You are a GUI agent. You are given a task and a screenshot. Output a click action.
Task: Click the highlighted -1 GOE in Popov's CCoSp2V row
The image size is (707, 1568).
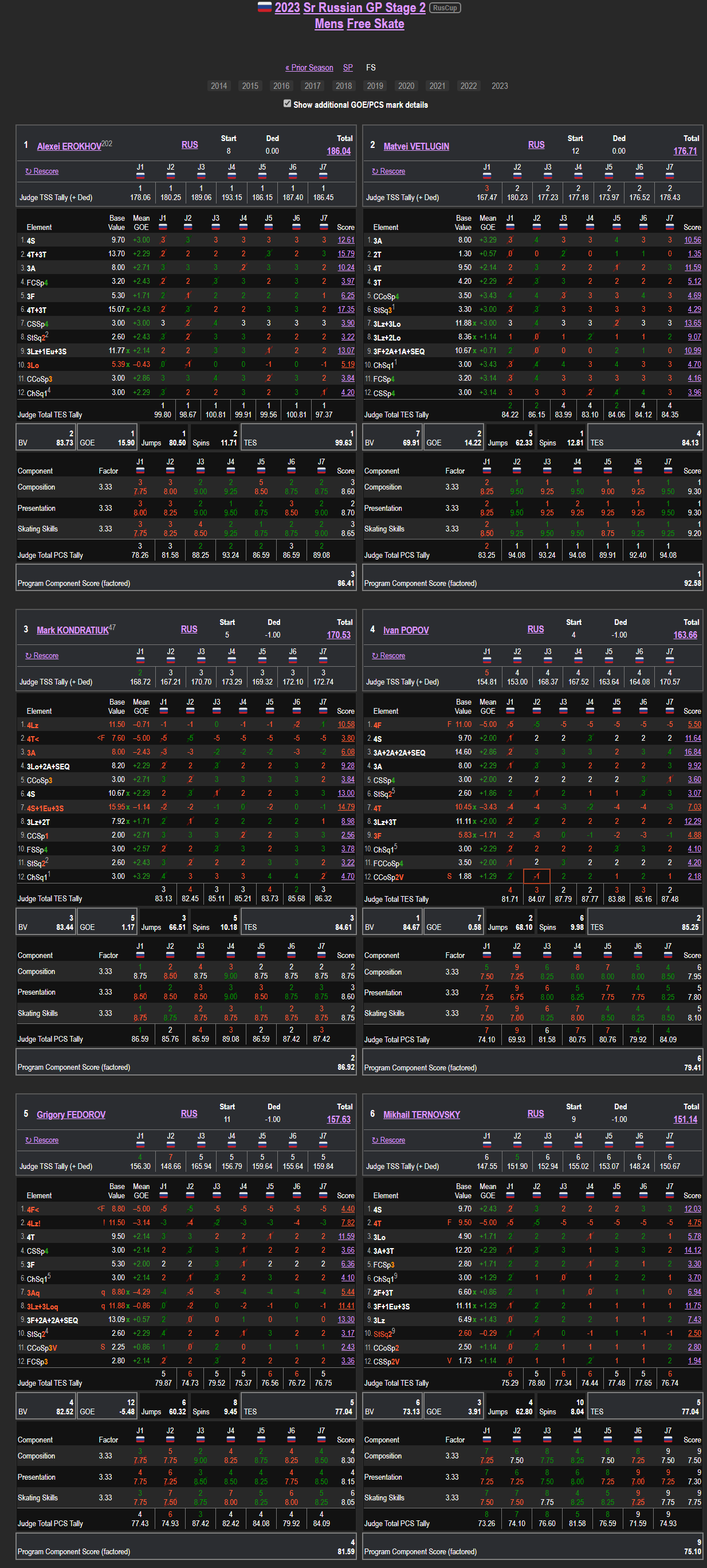click(537, 877)
